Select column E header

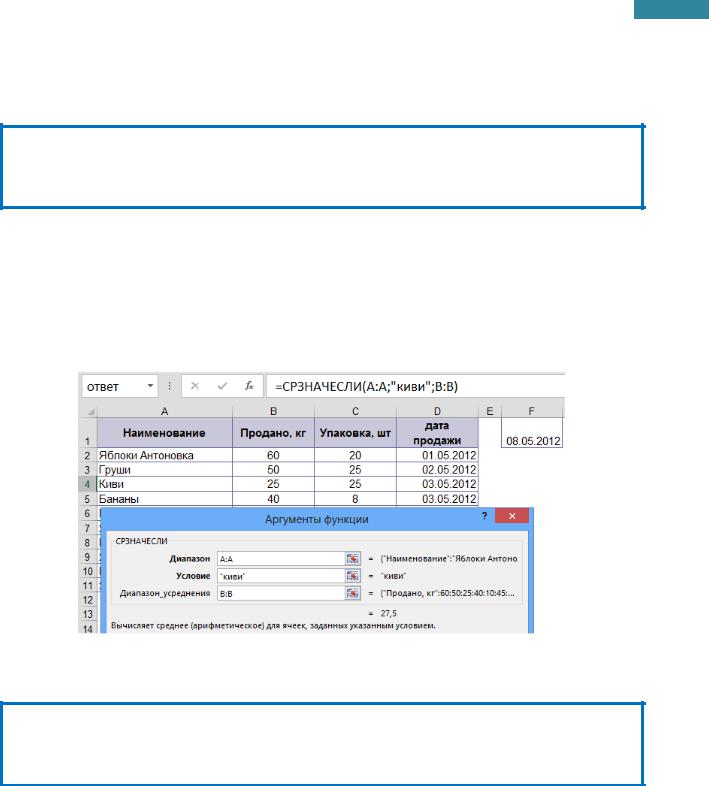[490, 412]
